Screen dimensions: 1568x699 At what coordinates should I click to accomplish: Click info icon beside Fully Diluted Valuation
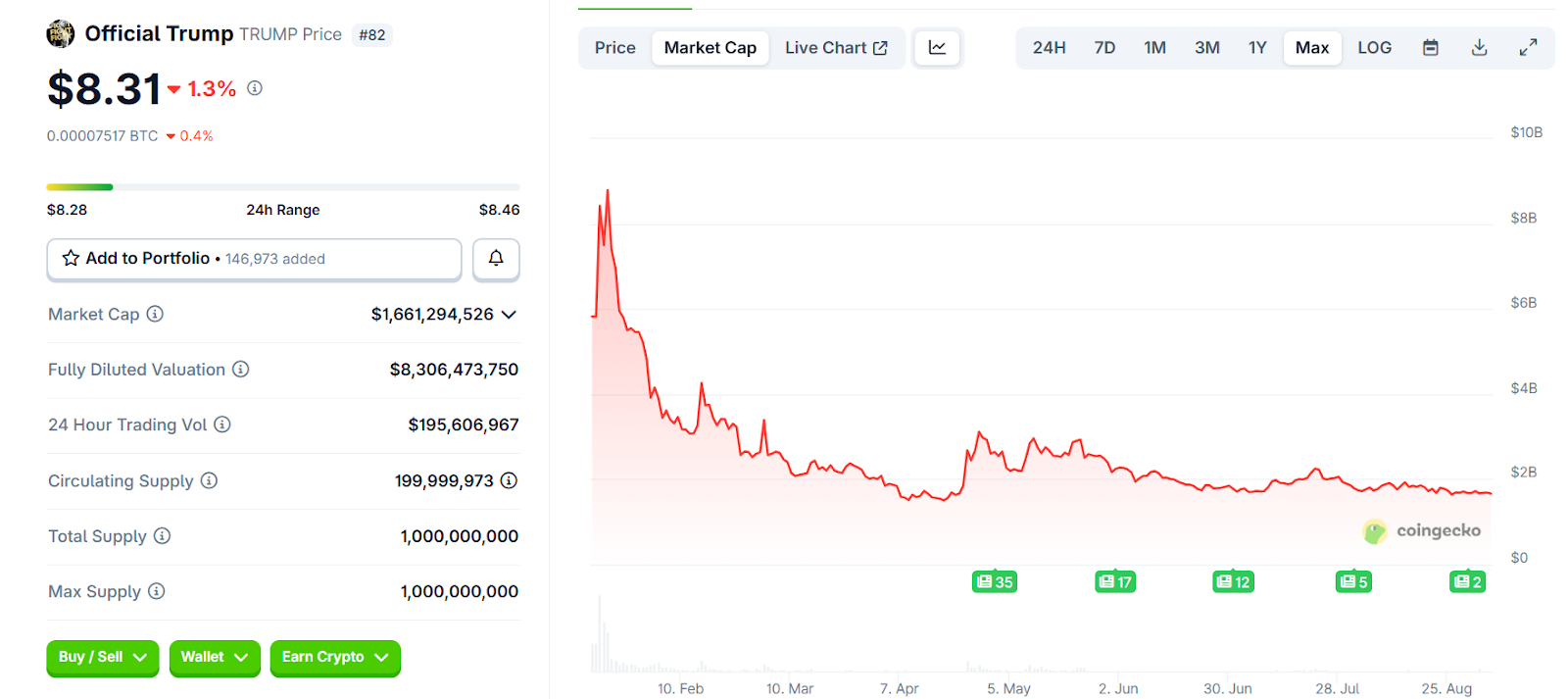click(240, 370)
